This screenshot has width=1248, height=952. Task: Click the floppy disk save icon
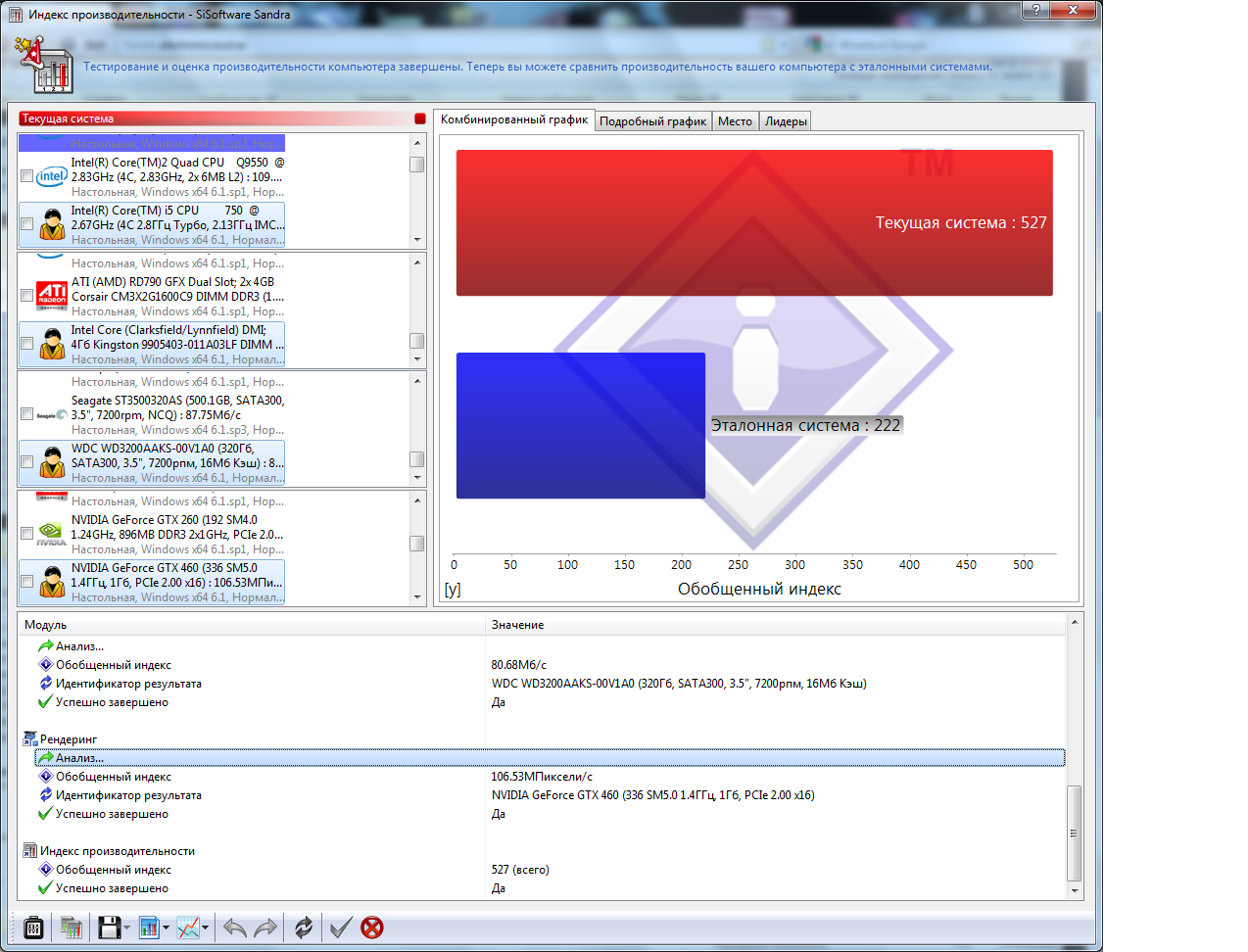[x=110, y=928]
